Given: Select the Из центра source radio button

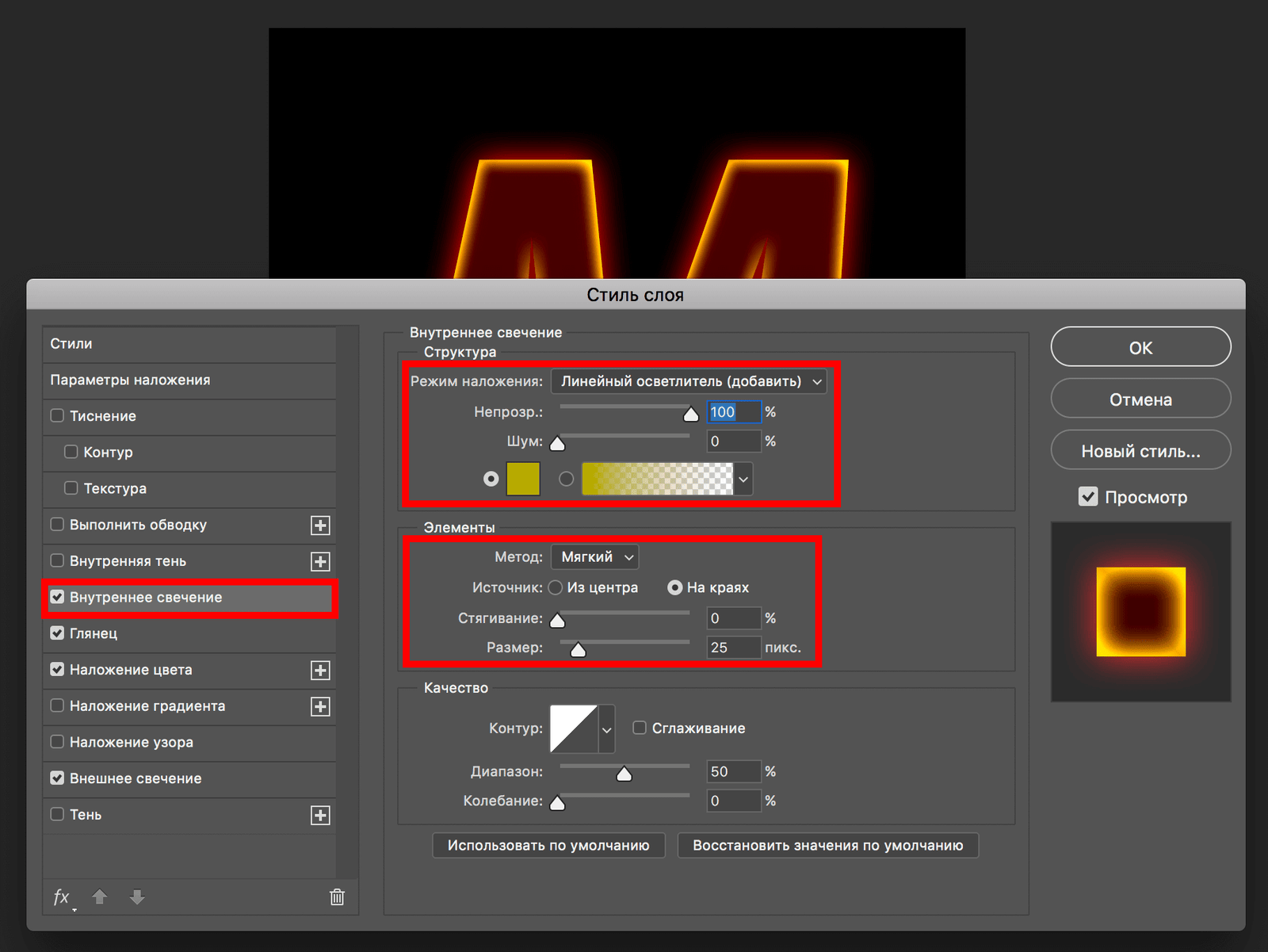Looking at the screenshot, I should tap(556, 587).
